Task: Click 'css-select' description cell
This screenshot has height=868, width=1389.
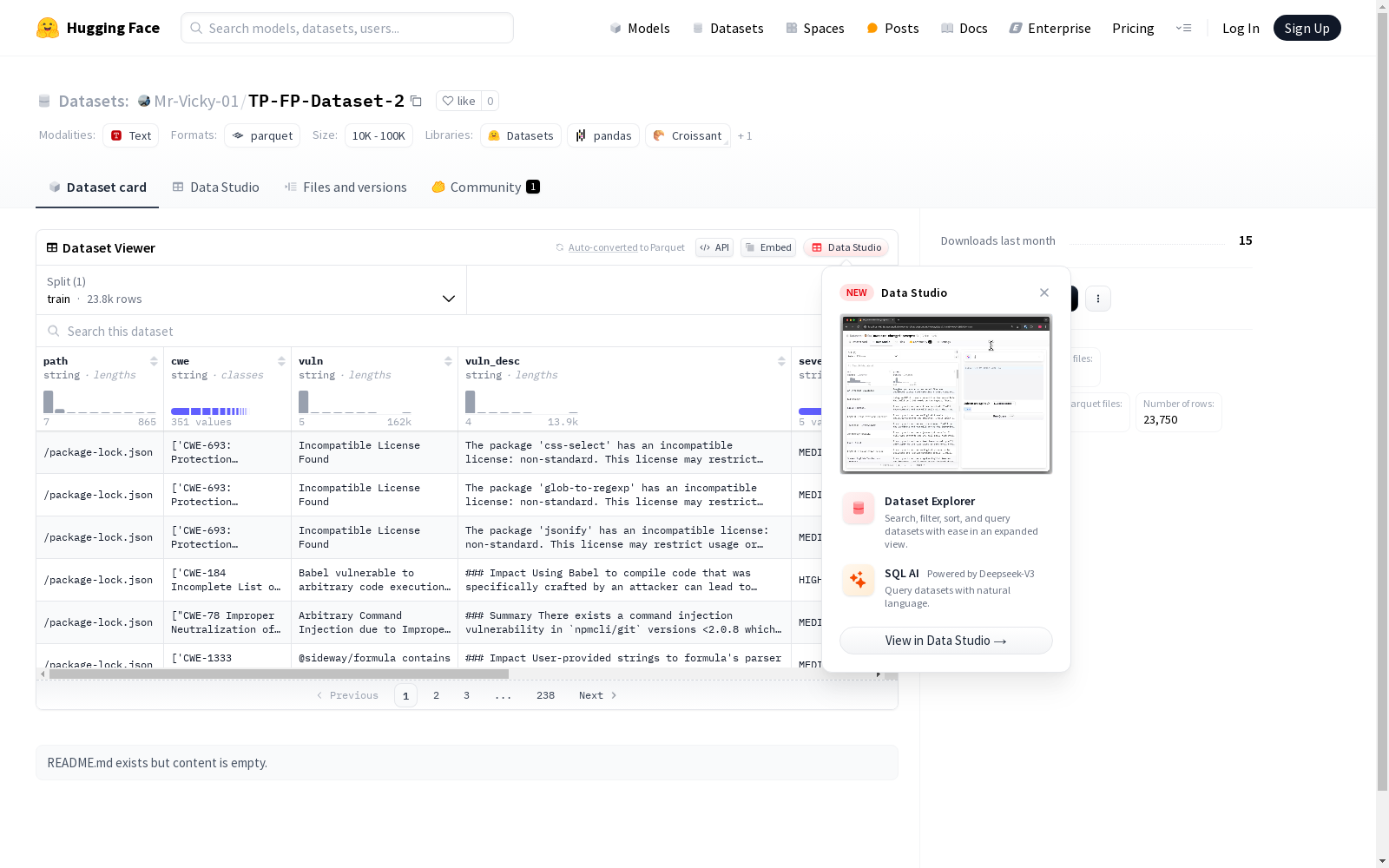Action: (x=624, y=452)
